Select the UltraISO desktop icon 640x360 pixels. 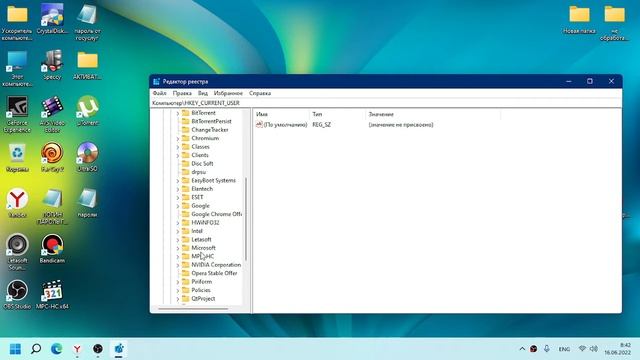[87, 157]
